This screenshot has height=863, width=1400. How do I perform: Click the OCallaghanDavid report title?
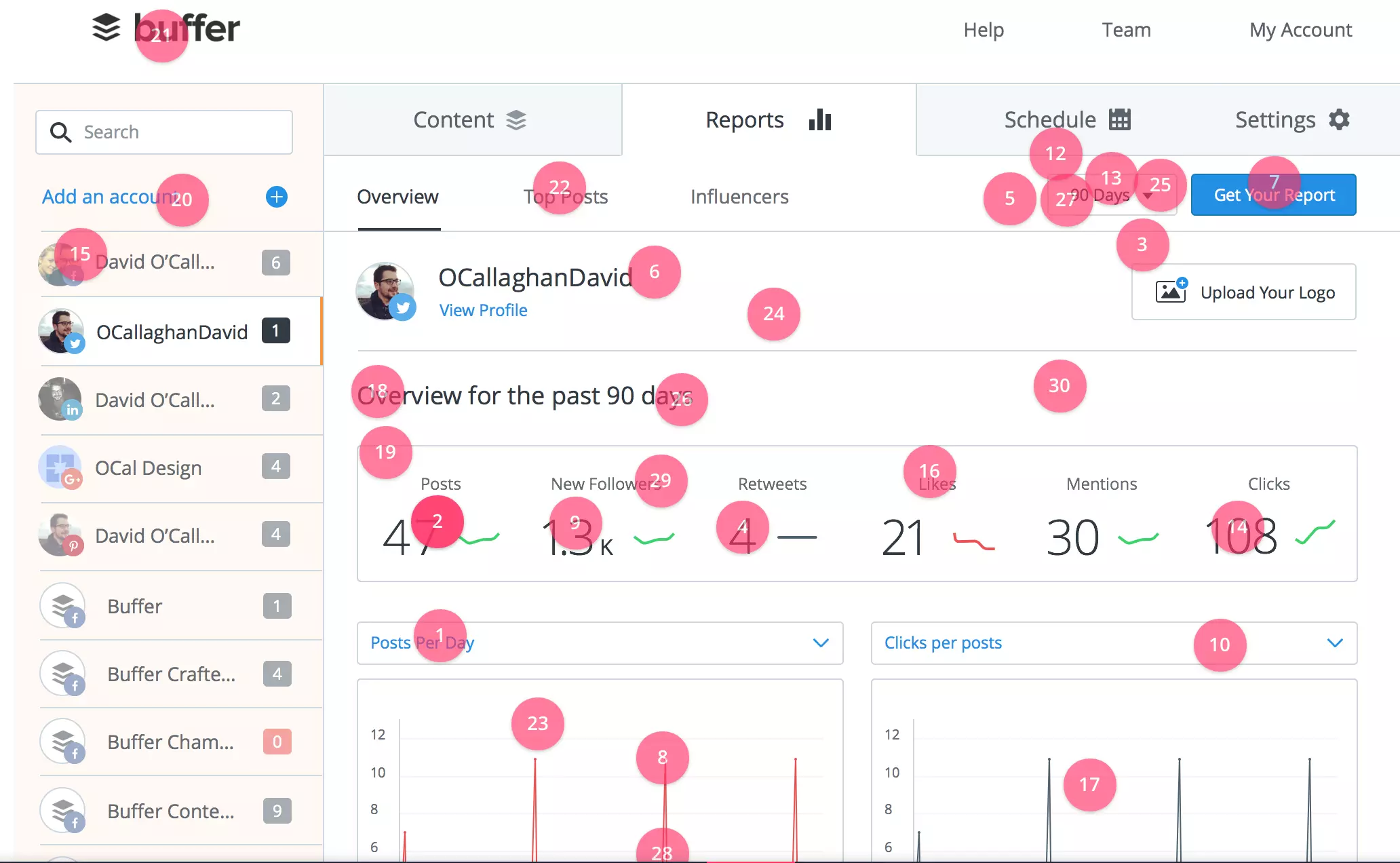[535, 277]
